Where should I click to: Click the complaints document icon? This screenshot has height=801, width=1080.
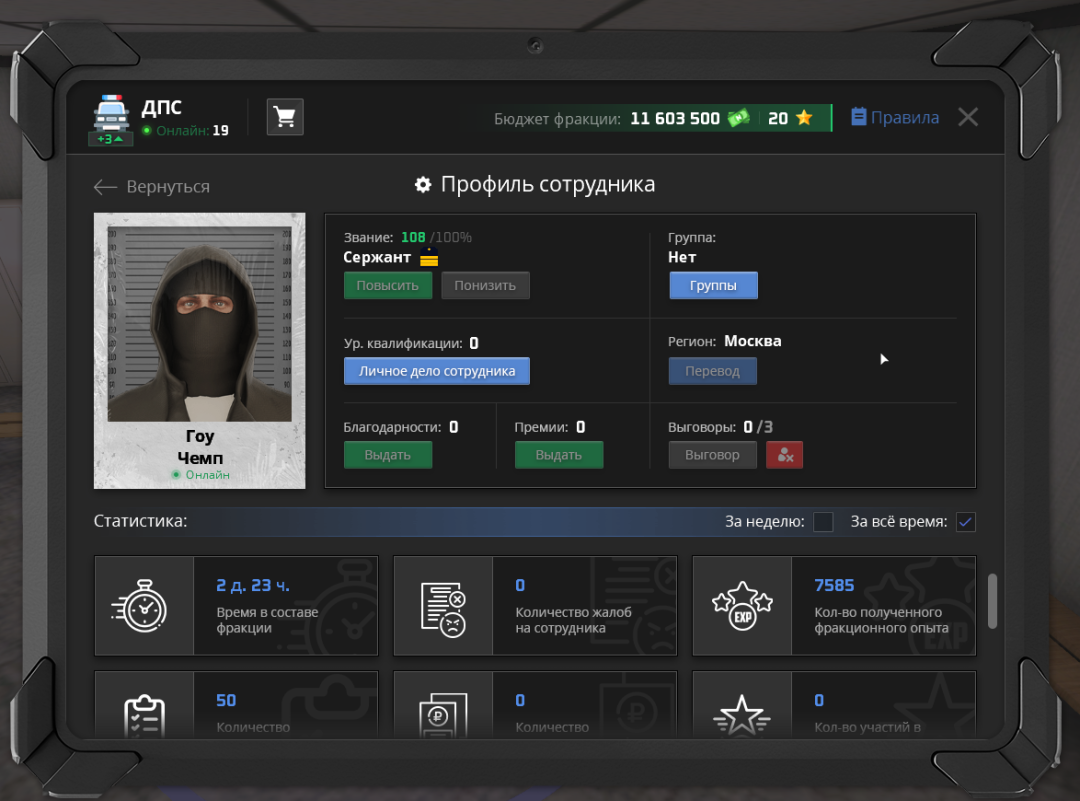[x=444, y=609]
